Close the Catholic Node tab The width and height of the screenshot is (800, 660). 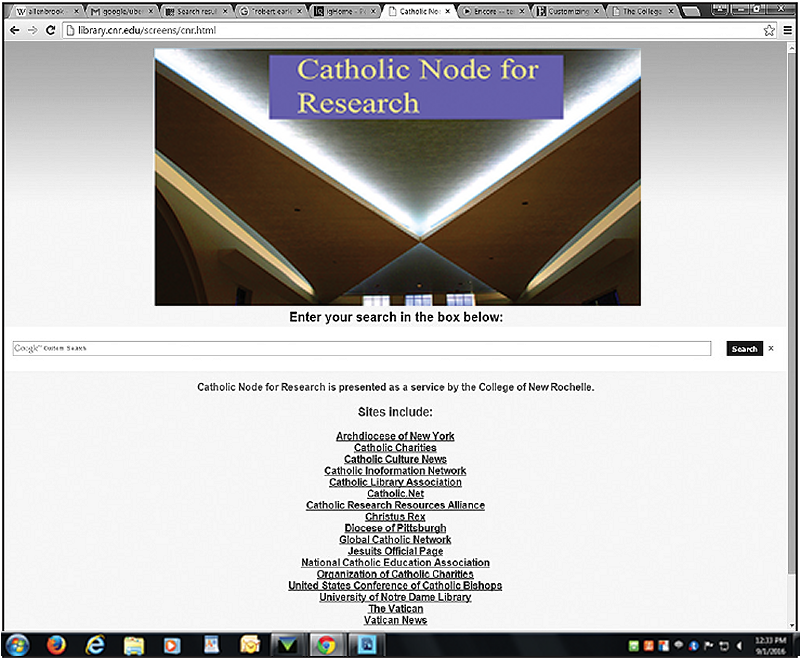447,11
